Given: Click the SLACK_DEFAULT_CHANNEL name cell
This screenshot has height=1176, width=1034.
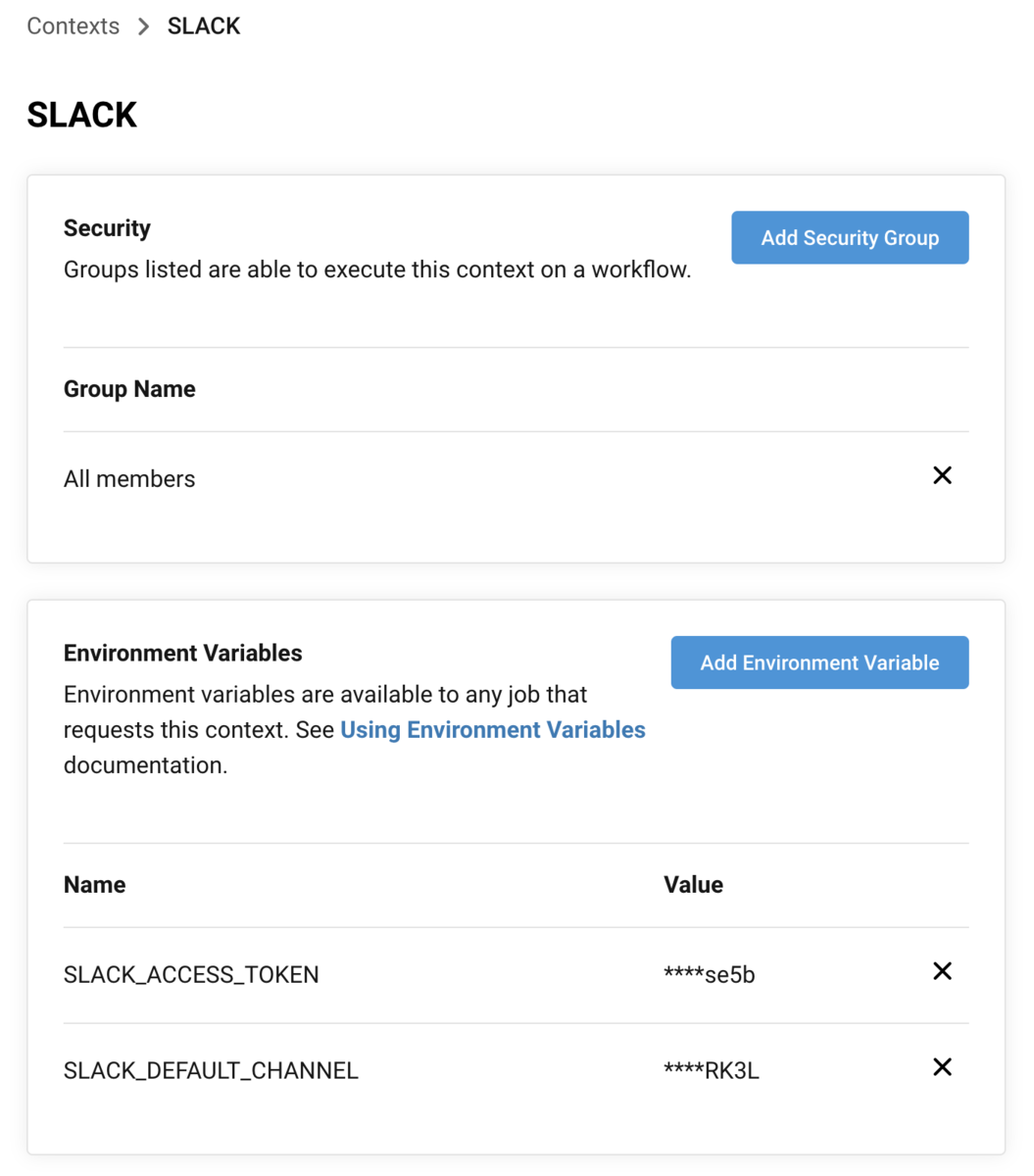Looking at the screenshot, I should coord(211,1071).
